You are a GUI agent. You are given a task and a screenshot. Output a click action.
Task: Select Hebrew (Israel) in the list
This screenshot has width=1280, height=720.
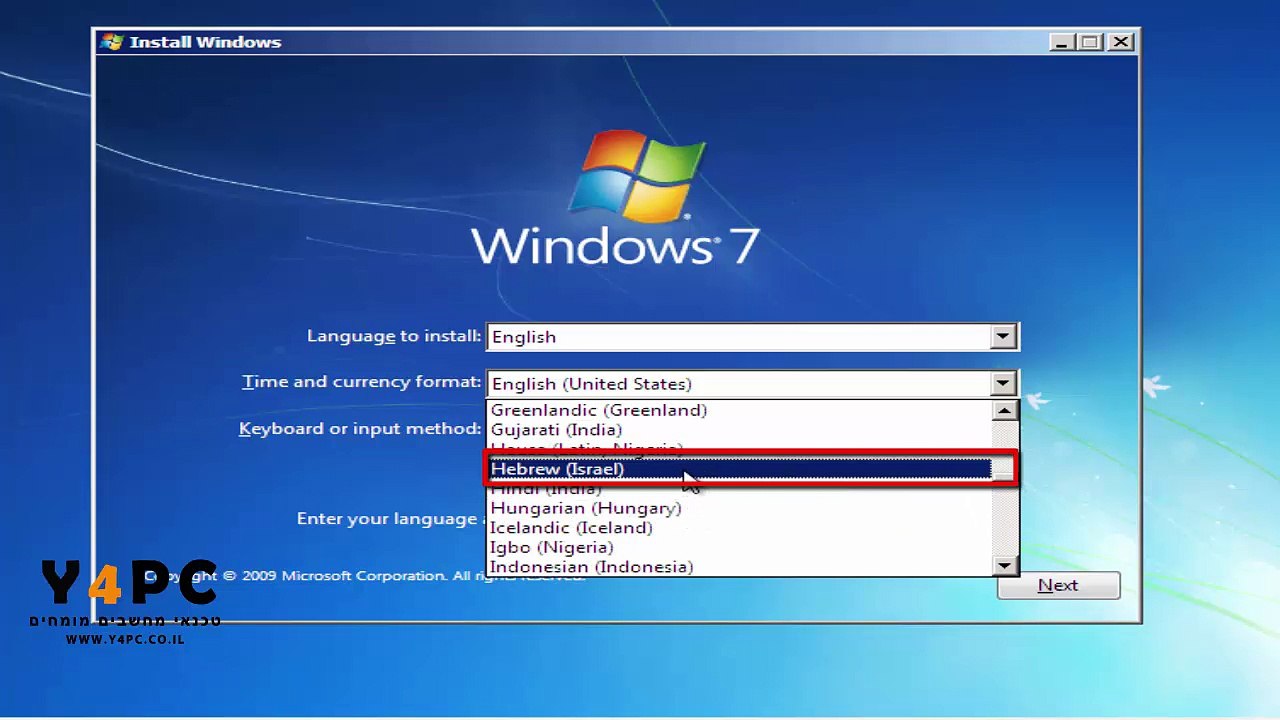click(x=741, y=469)
